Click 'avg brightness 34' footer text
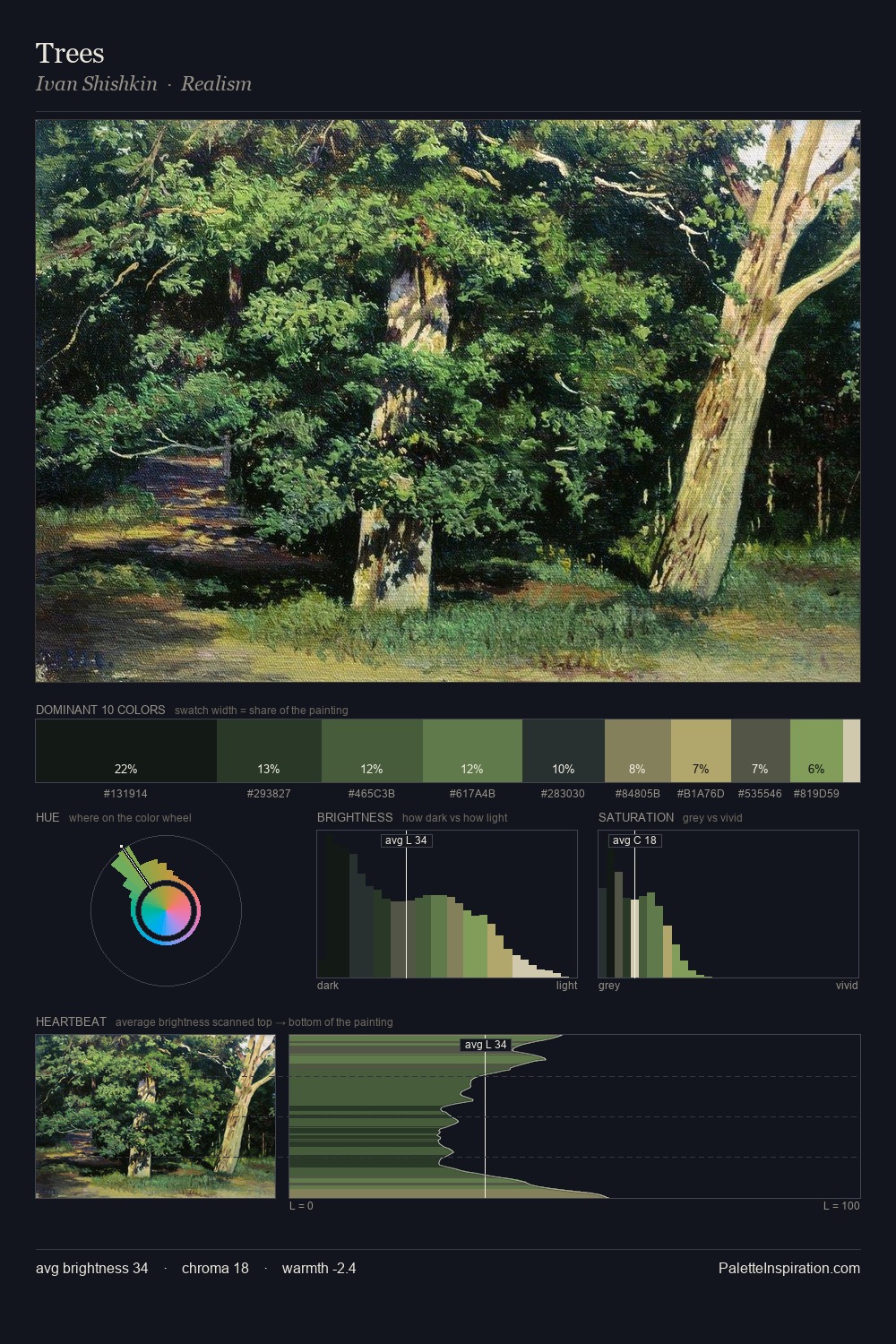This screenshot has height=1344, width=896. tap(92, 1269)
